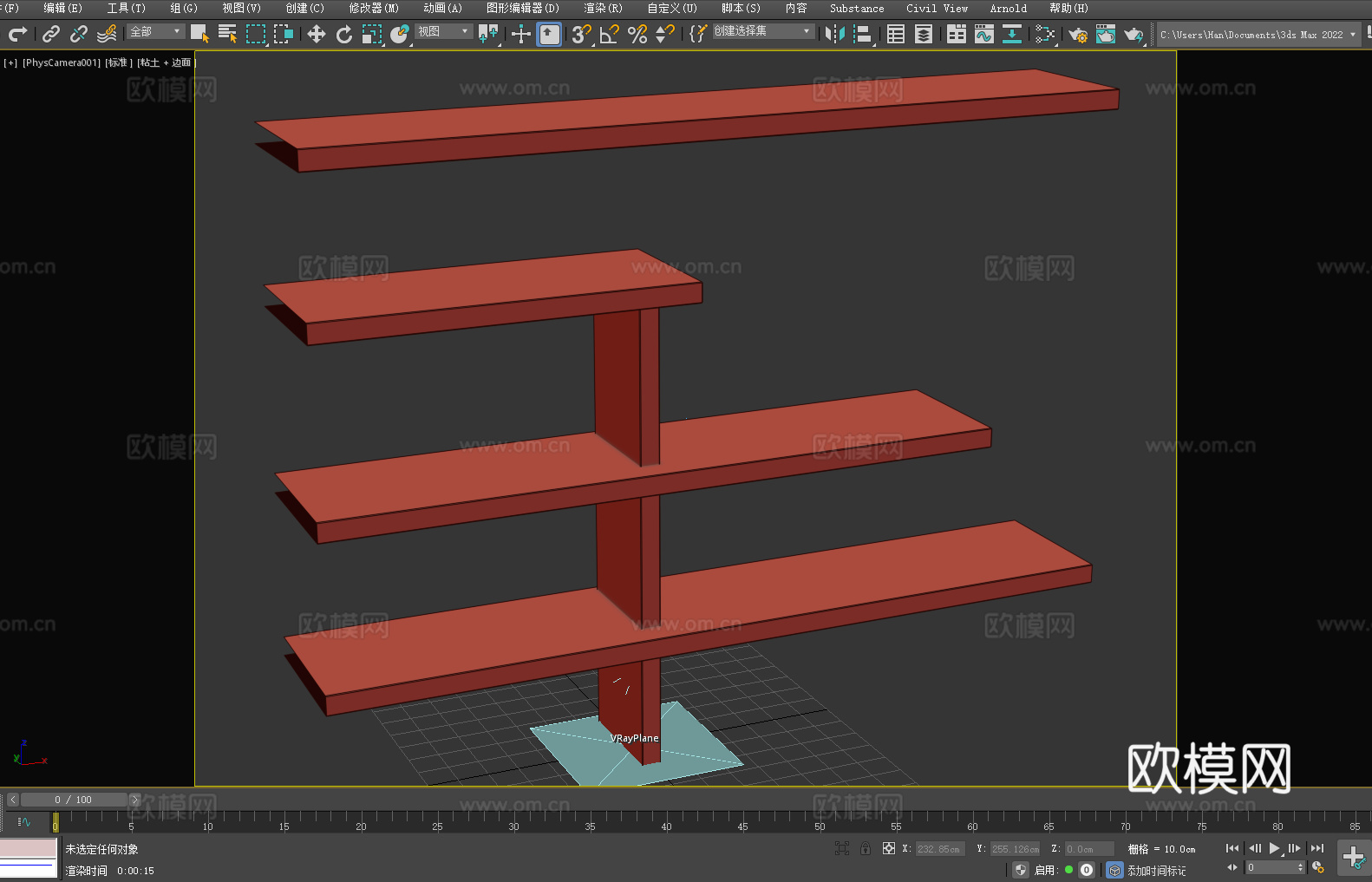Screen dimensions: 1372x882
Task: Click the [PhysCamera001] viewport label
Action: [62, 62]
